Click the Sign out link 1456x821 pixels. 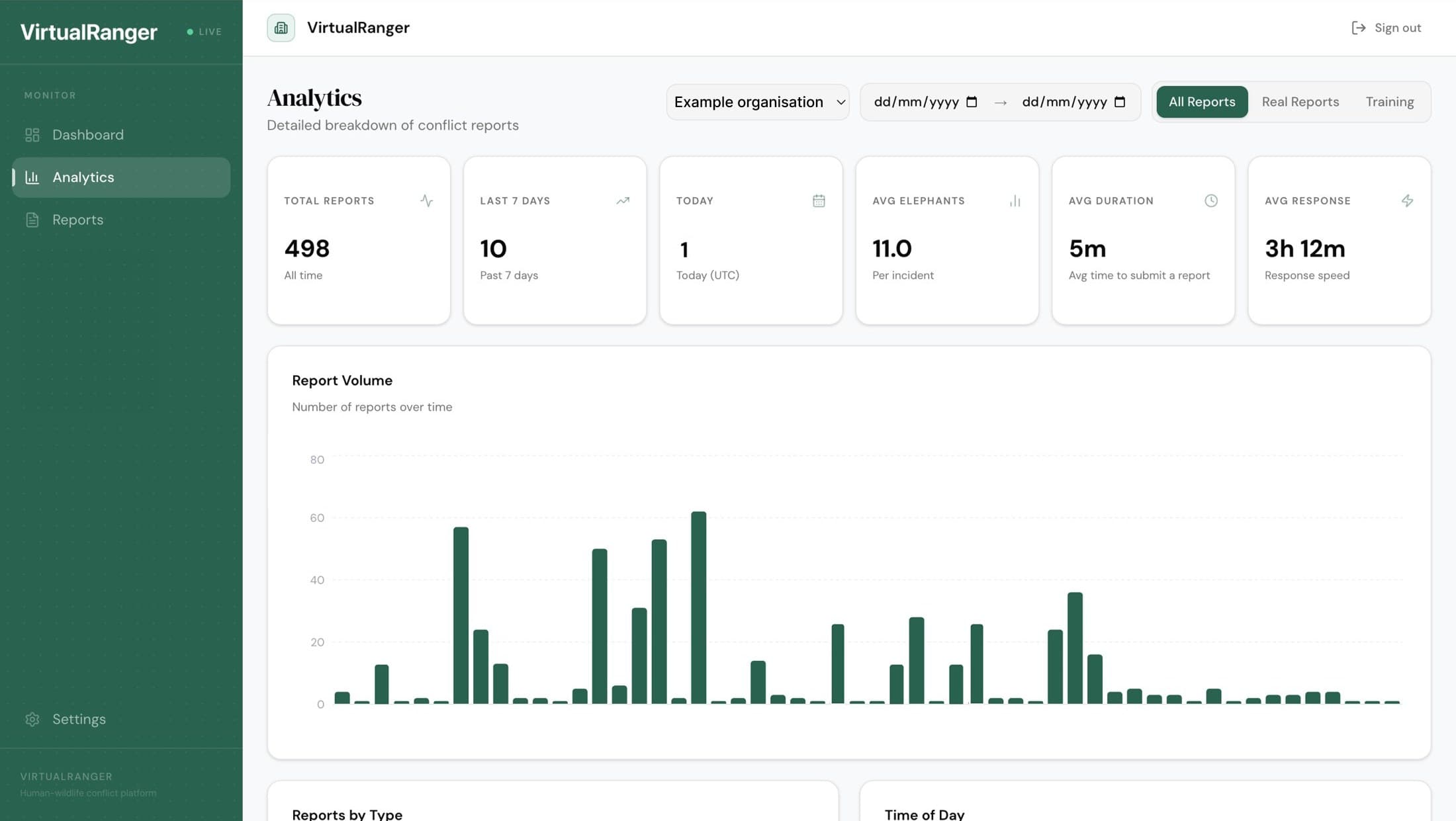pos(1386,28)
